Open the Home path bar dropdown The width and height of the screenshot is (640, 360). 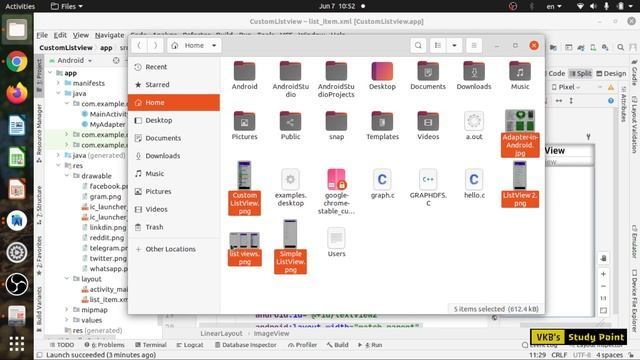pyautogui.click(x=214, y=45)
